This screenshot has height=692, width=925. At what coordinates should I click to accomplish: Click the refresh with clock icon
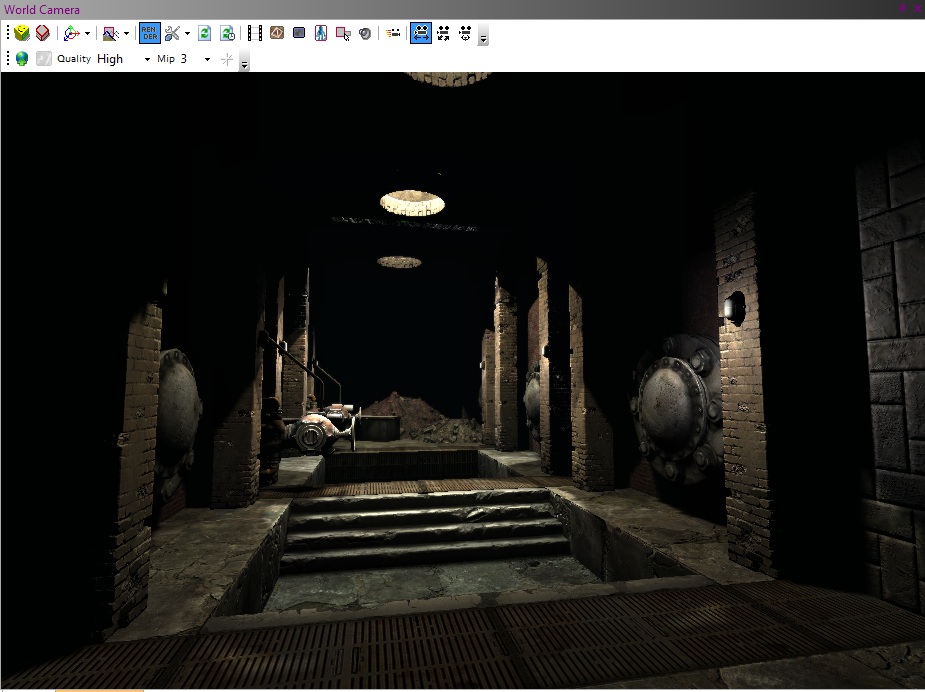pyautogui.click(x=227, y=33)
